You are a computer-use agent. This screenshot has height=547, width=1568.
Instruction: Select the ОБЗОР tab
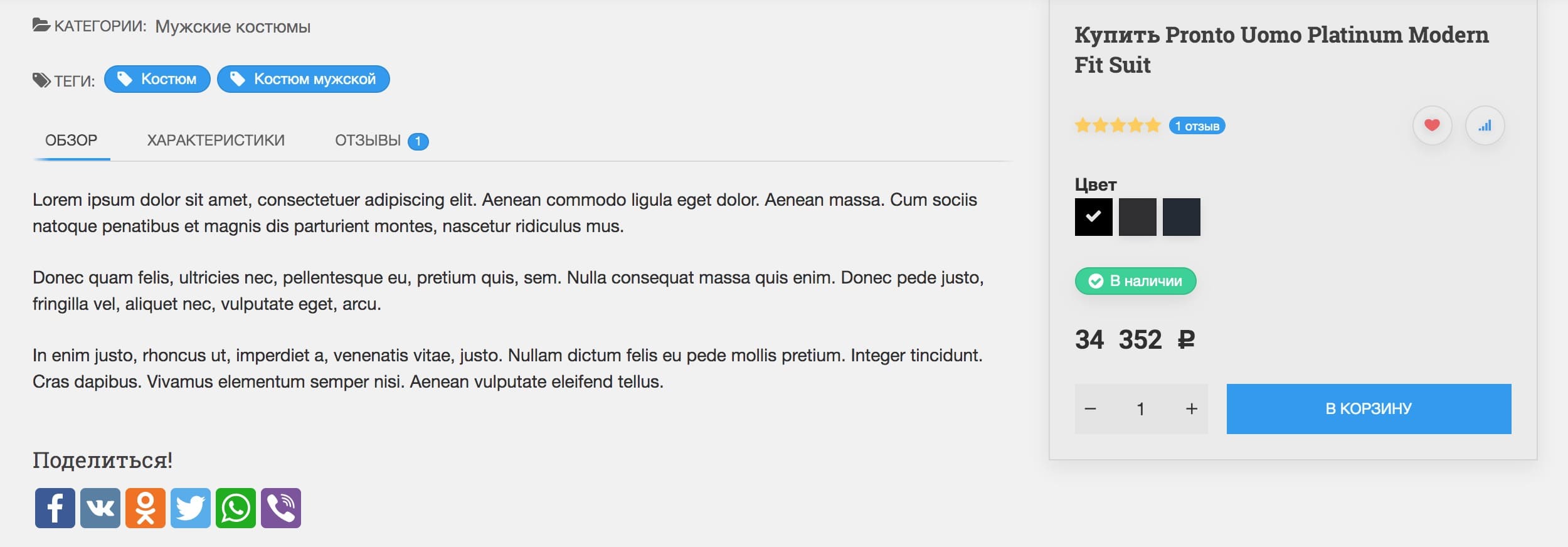pos(72,141)
